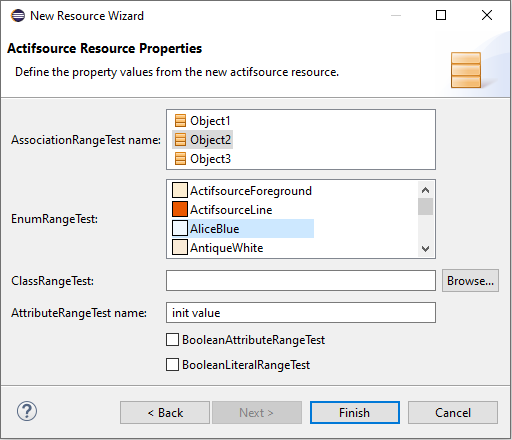Select the Object1 resource icon
Screen dimensions: 512x440
[180, 121]
